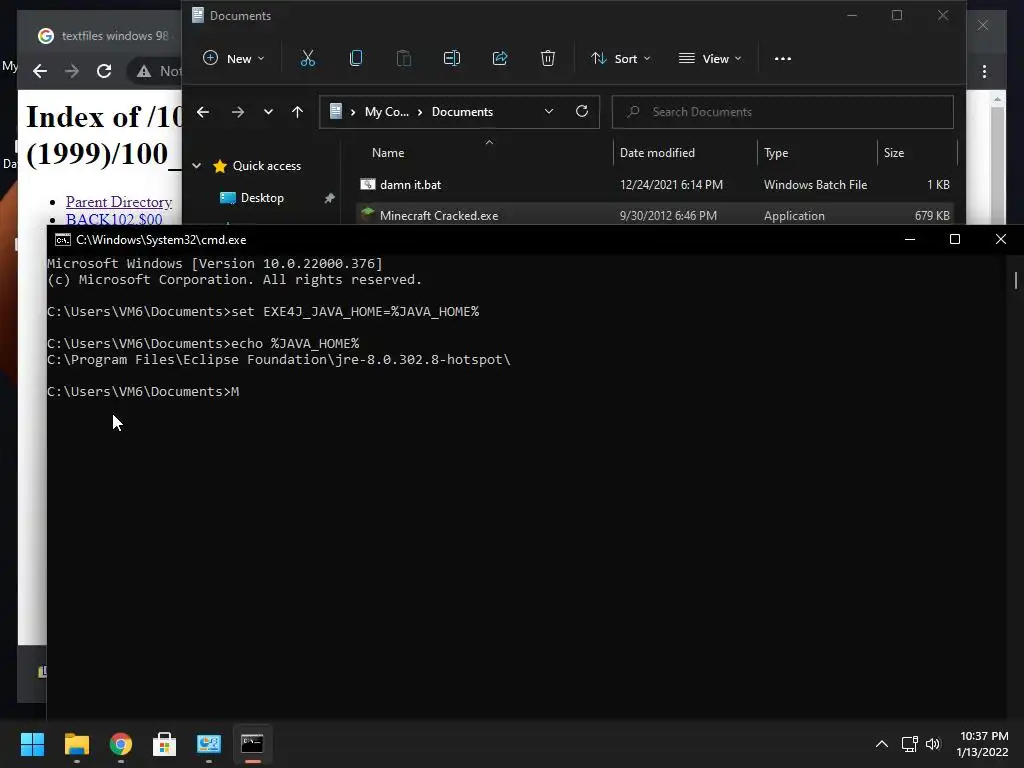Expand the address bar history dropdown
Image resolution: width=1024 pixels, height=768 pixels.
[549, 111]
